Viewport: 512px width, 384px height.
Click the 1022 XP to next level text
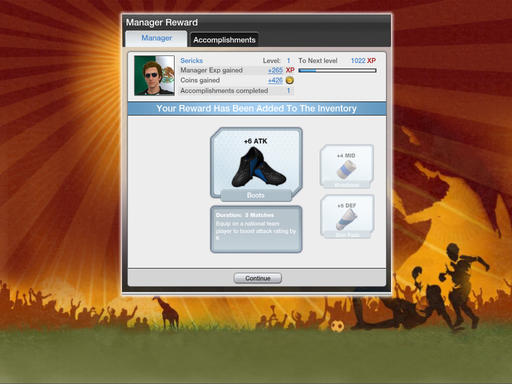point(363,61)
